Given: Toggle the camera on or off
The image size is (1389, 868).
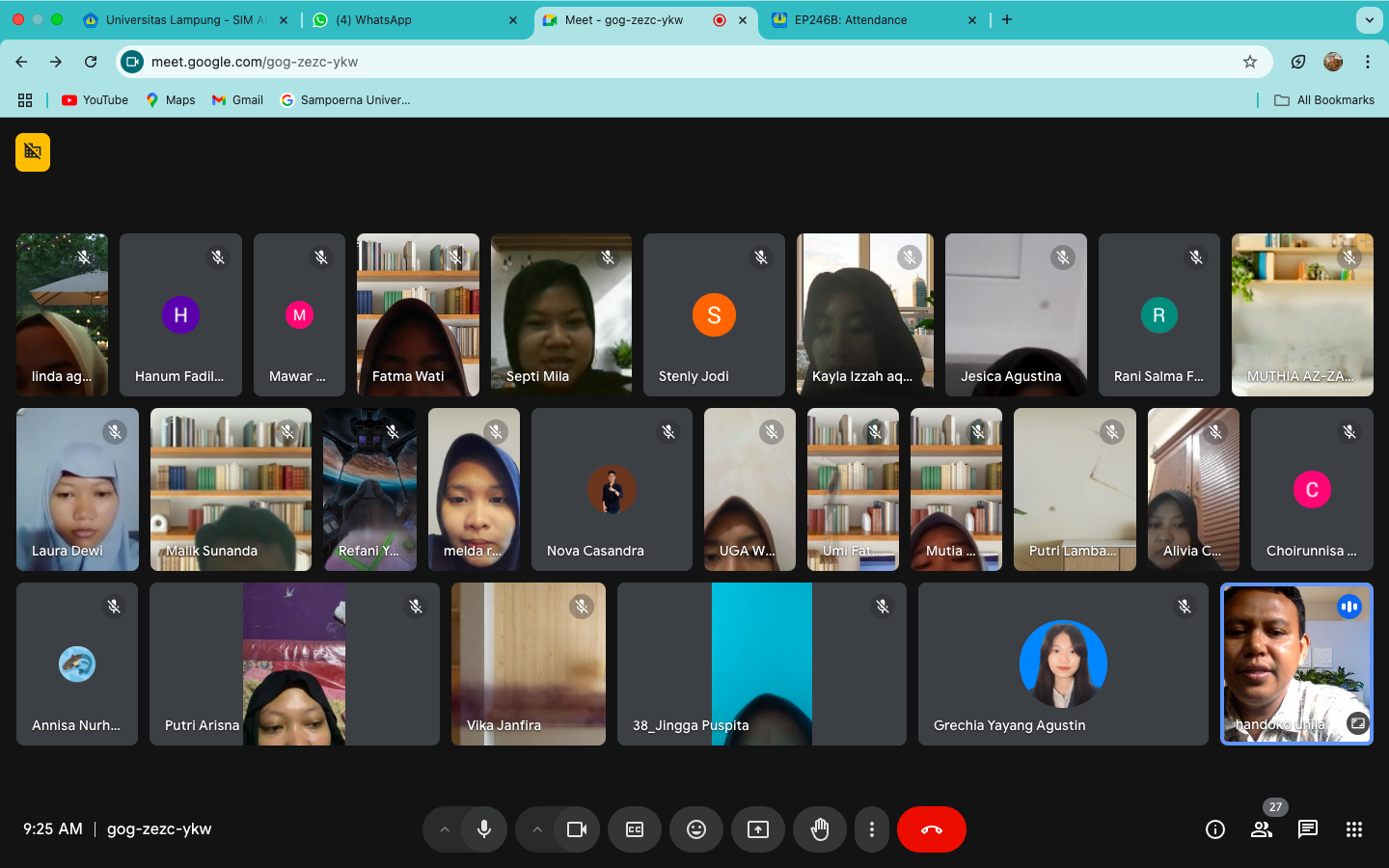Looking at the screenshot, I should tap(577, 829).
